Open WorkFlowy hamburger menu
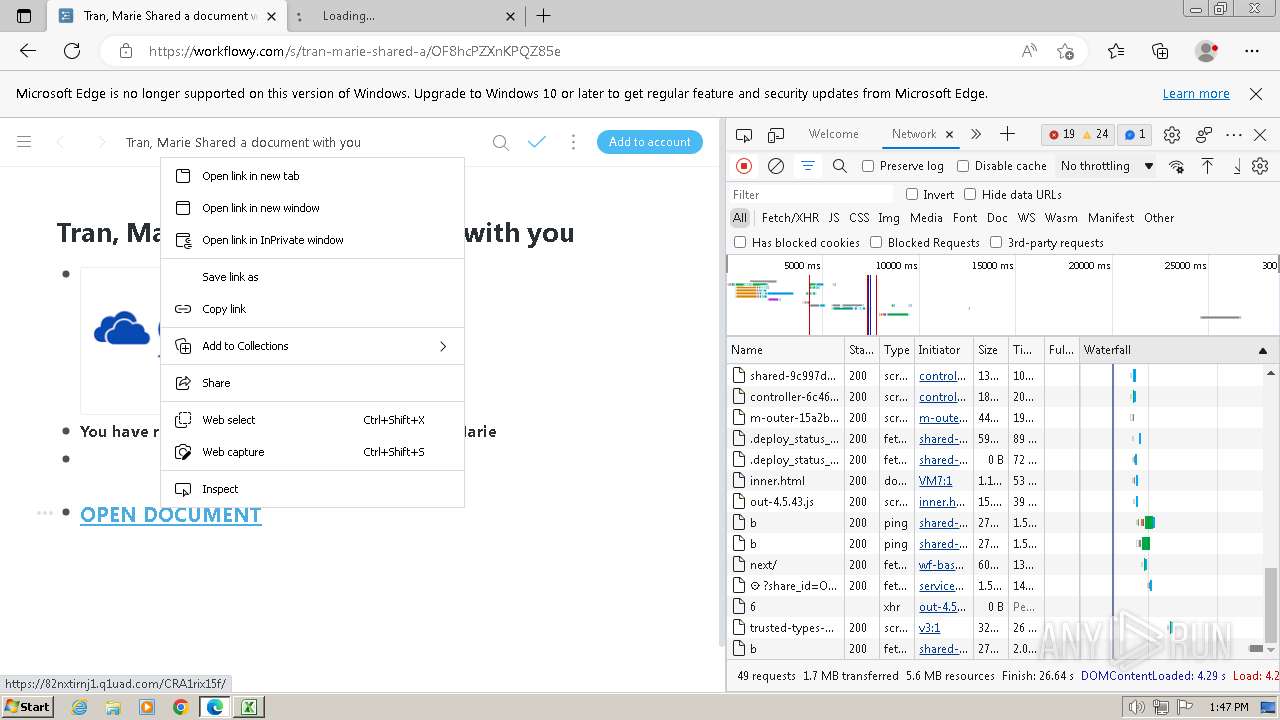 click(x=24, y=142)
